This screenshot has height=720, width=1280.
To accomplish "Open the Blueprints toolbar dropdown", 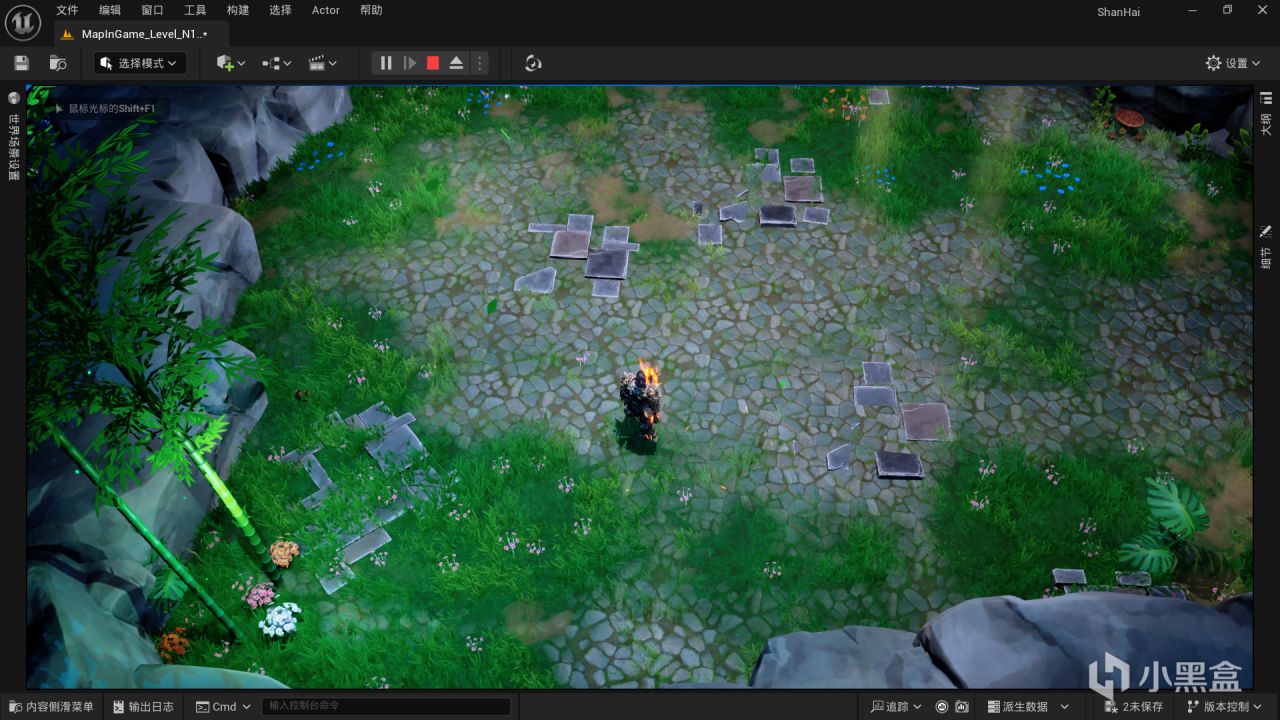I will pos(277,63).
